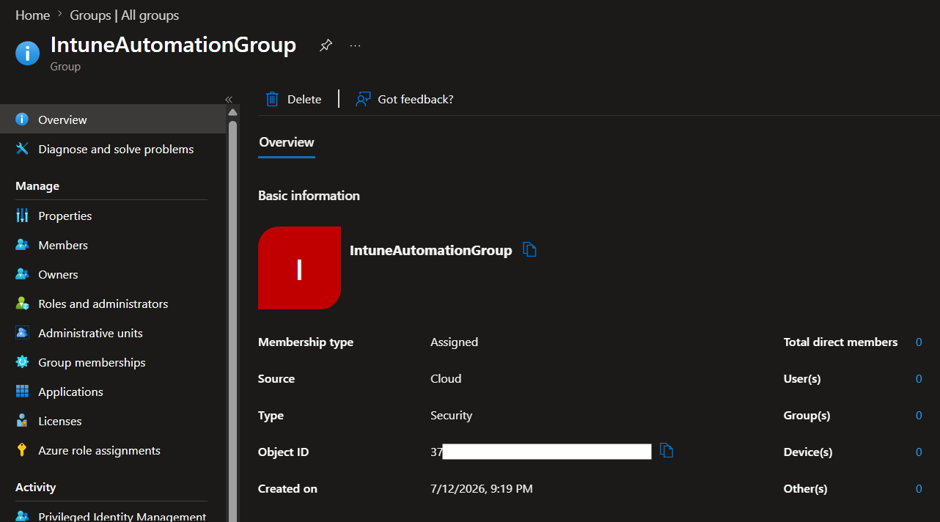Screen dimensions: 940x522
Task: Click the Overview info icon in sidebar
Action: click(x=22, y=119)
